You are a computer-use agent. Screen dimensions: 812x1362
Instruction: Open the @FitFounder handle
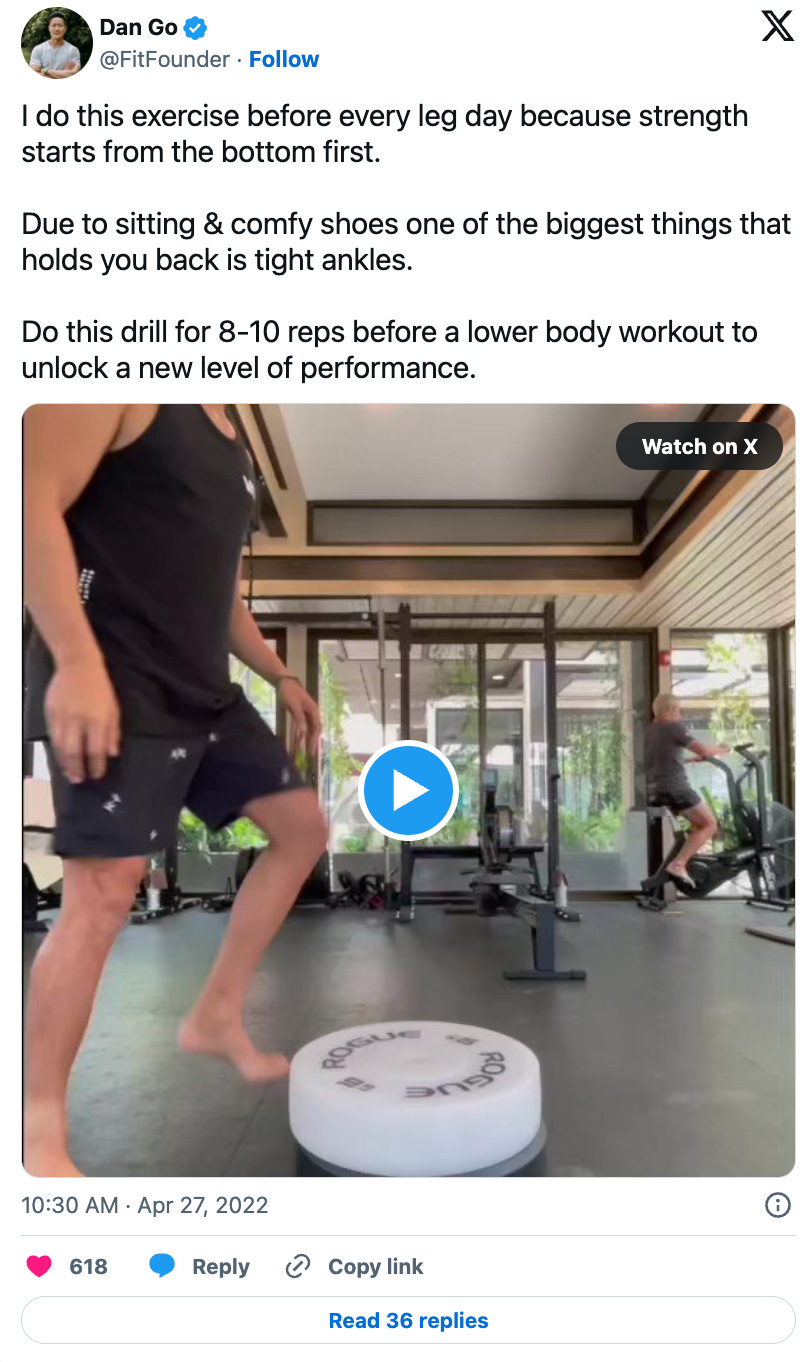coord(164,59)
